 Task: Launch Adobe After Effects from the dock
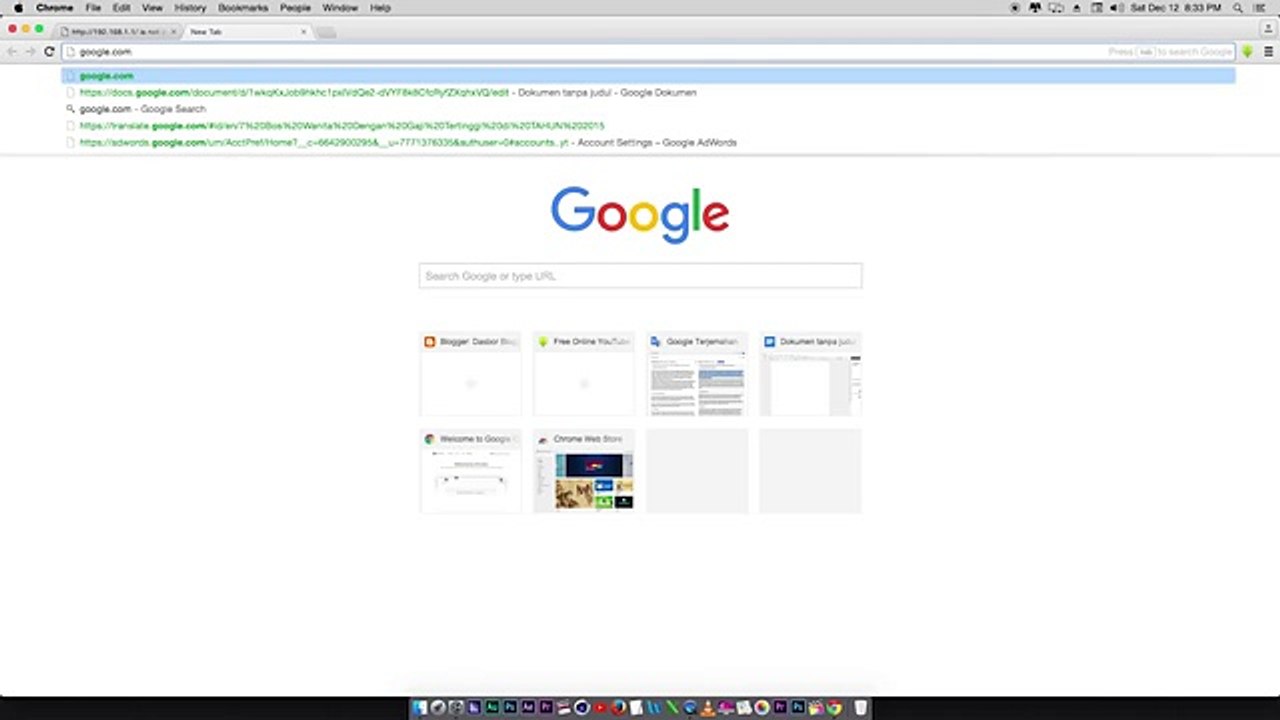pyautogui.click(x=529, y=708)
